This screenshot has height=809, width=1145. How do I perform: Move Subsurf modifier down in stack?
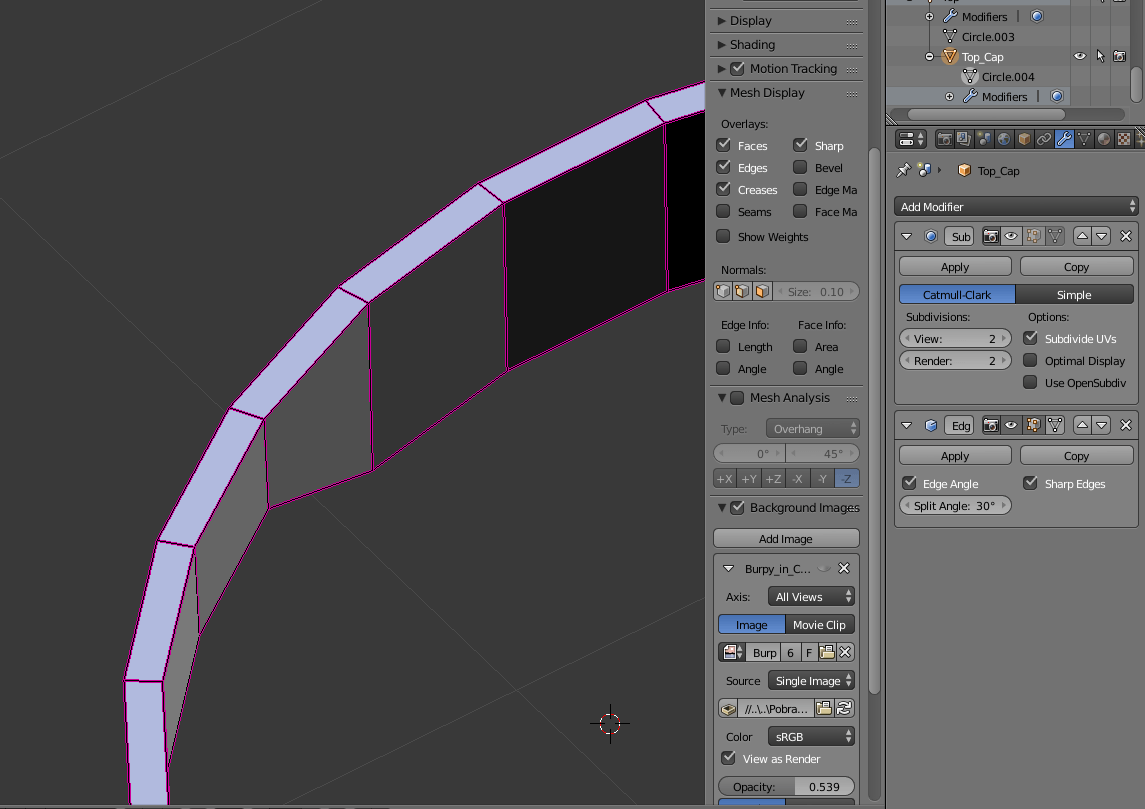coord(1102,236)
